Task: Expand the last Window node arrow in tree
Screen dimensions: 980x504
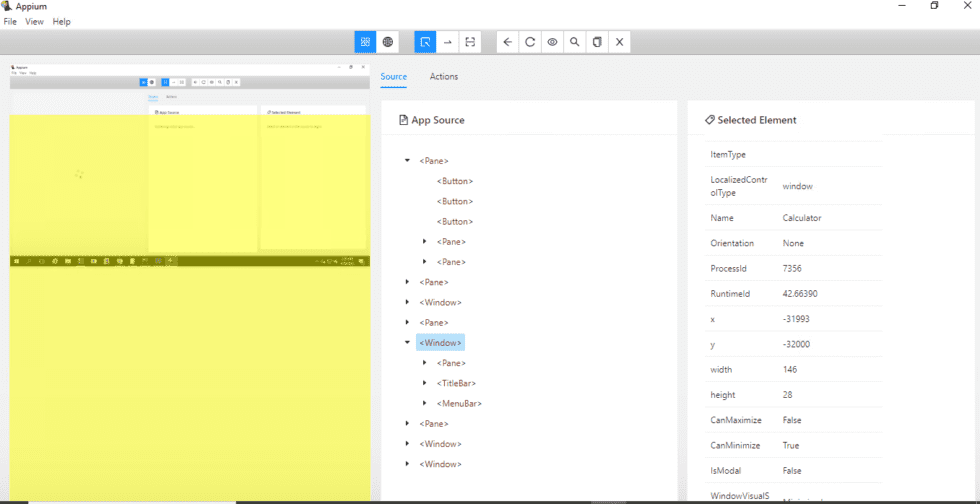Action: click(408, 464)
